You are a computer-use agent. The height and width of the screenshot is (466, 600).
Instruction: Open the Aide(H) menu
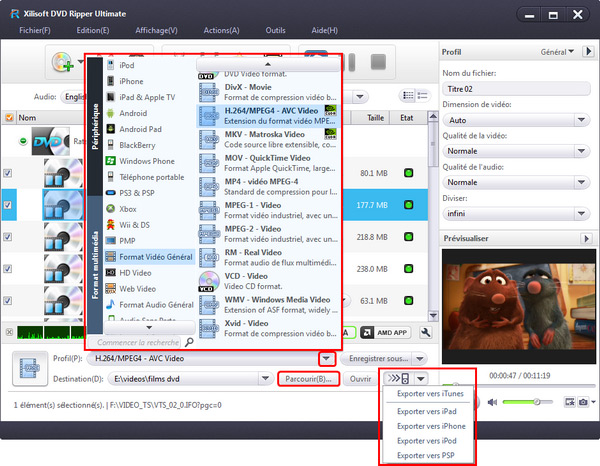[324, 30]
